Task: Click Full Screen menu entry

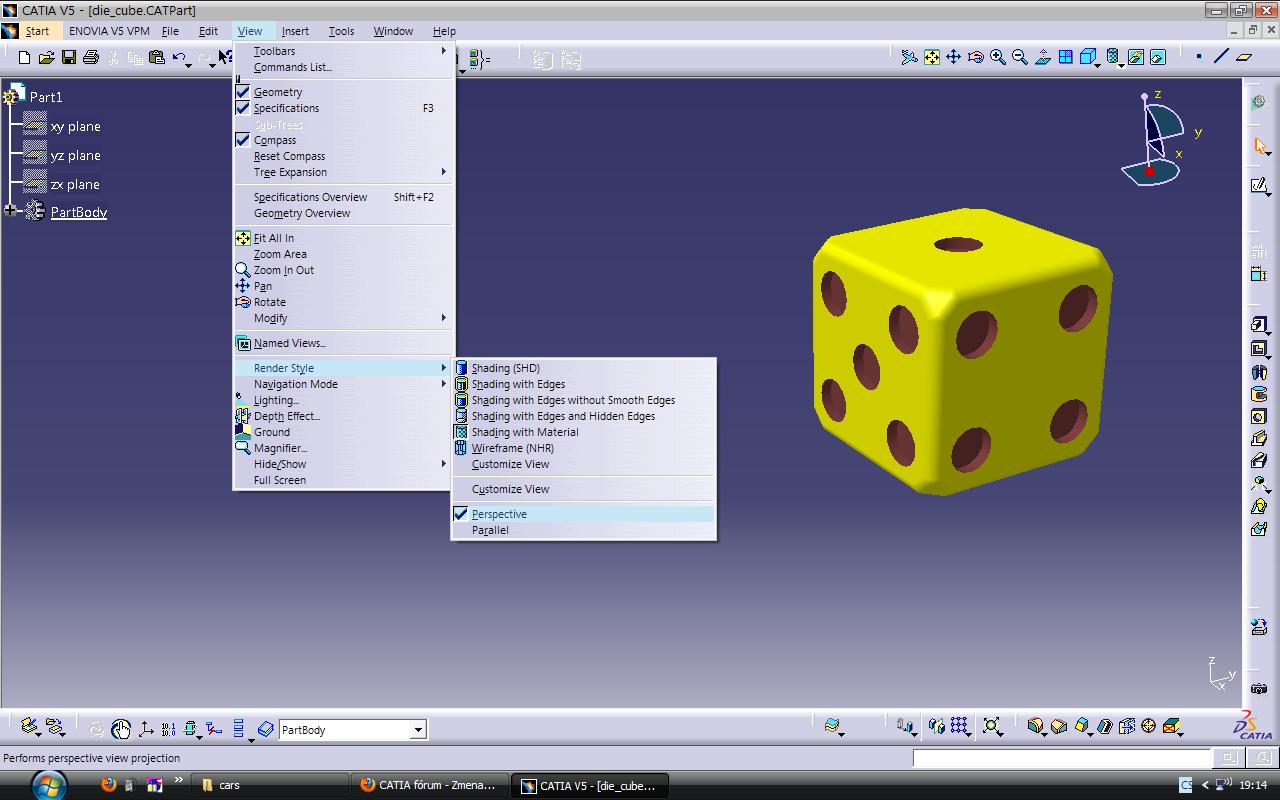Action: pyautogui.click(x=344, y=480)
